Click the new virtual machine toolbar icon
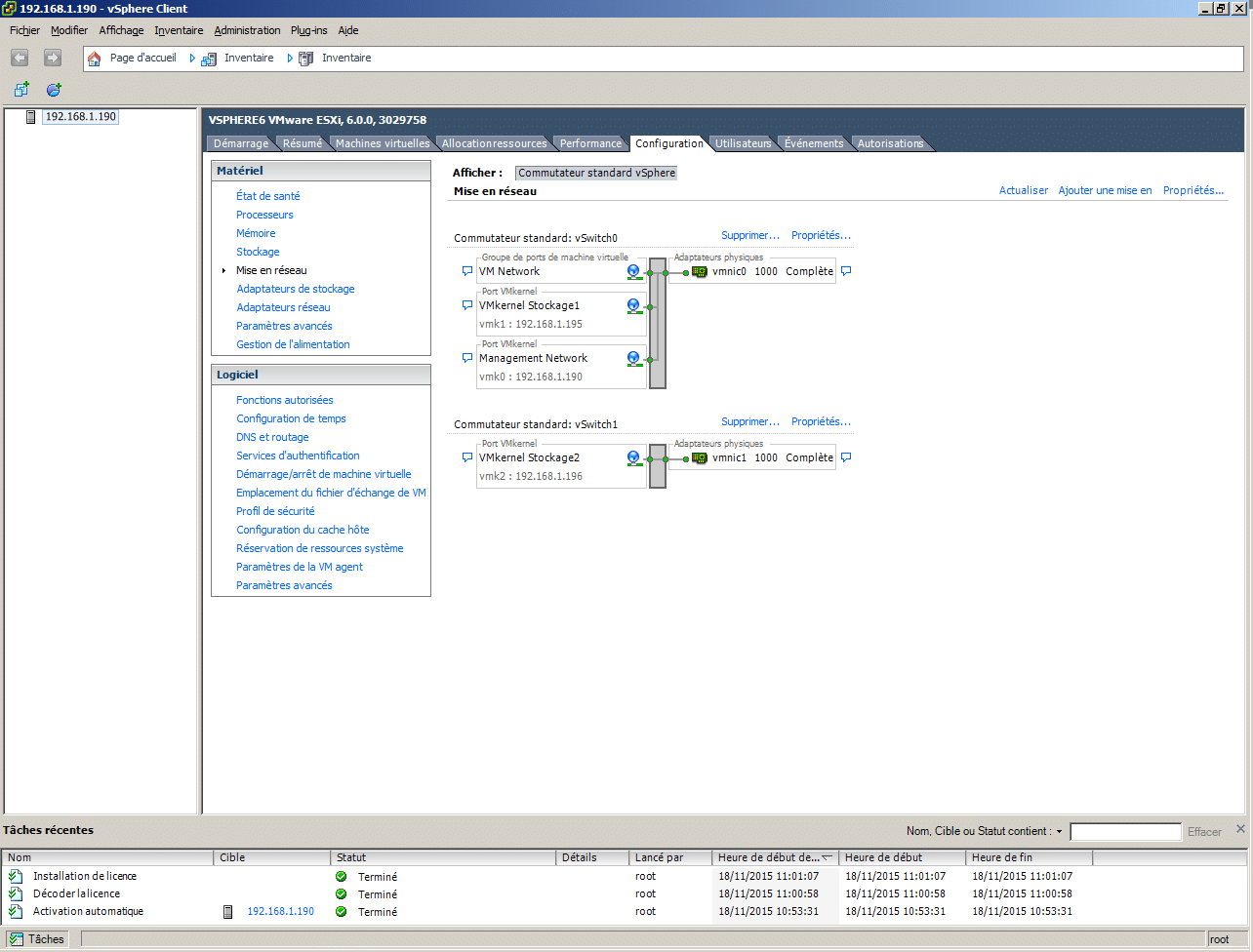Viewport: 1253px width, 952px height. click(x=21, y=90)
